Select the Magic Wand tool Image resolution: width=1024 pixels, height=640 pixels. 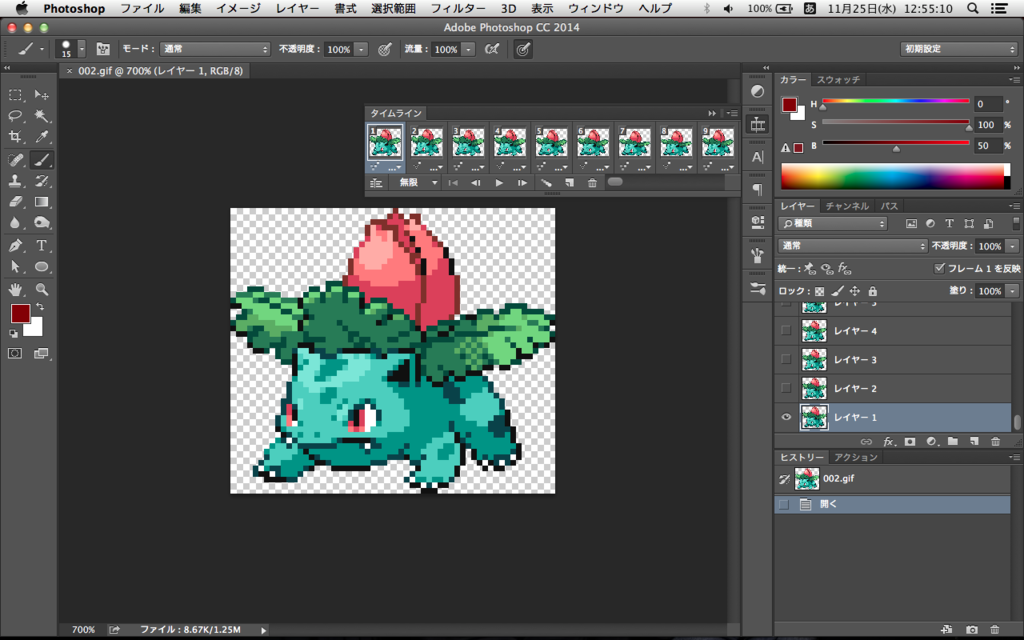click(x=42, y=116)
